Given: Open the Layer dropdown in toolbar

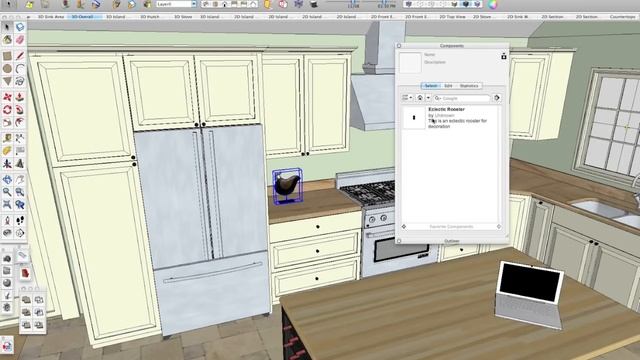Looking at the screenshot, I should 176,4.
